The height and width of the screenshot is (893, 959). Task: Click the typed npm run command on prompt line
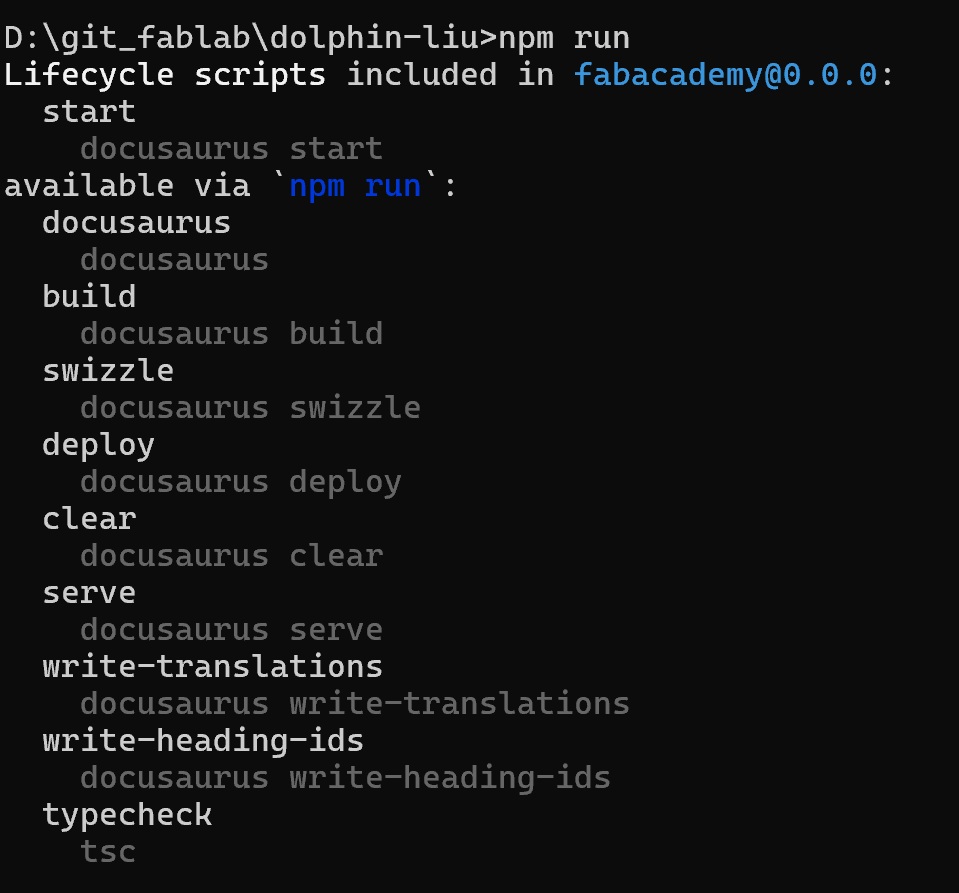[564, 38]
